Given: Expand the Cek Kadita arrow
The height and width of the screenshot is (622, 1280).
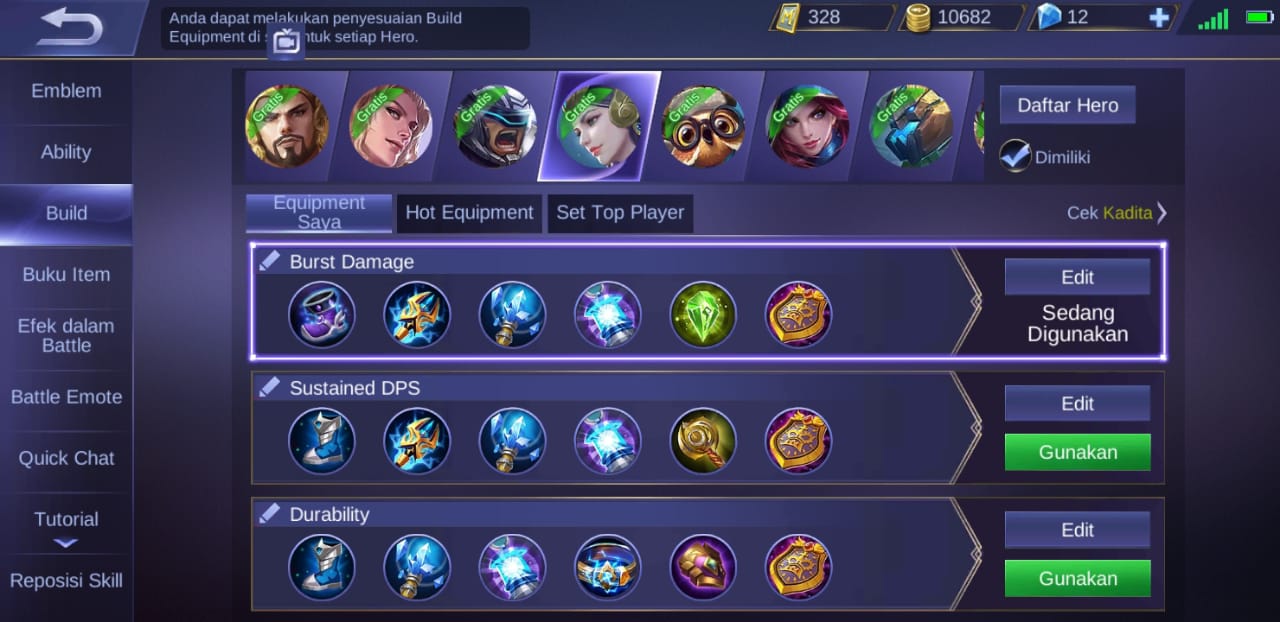Looking at the screenshot, I should (1162, 213).
